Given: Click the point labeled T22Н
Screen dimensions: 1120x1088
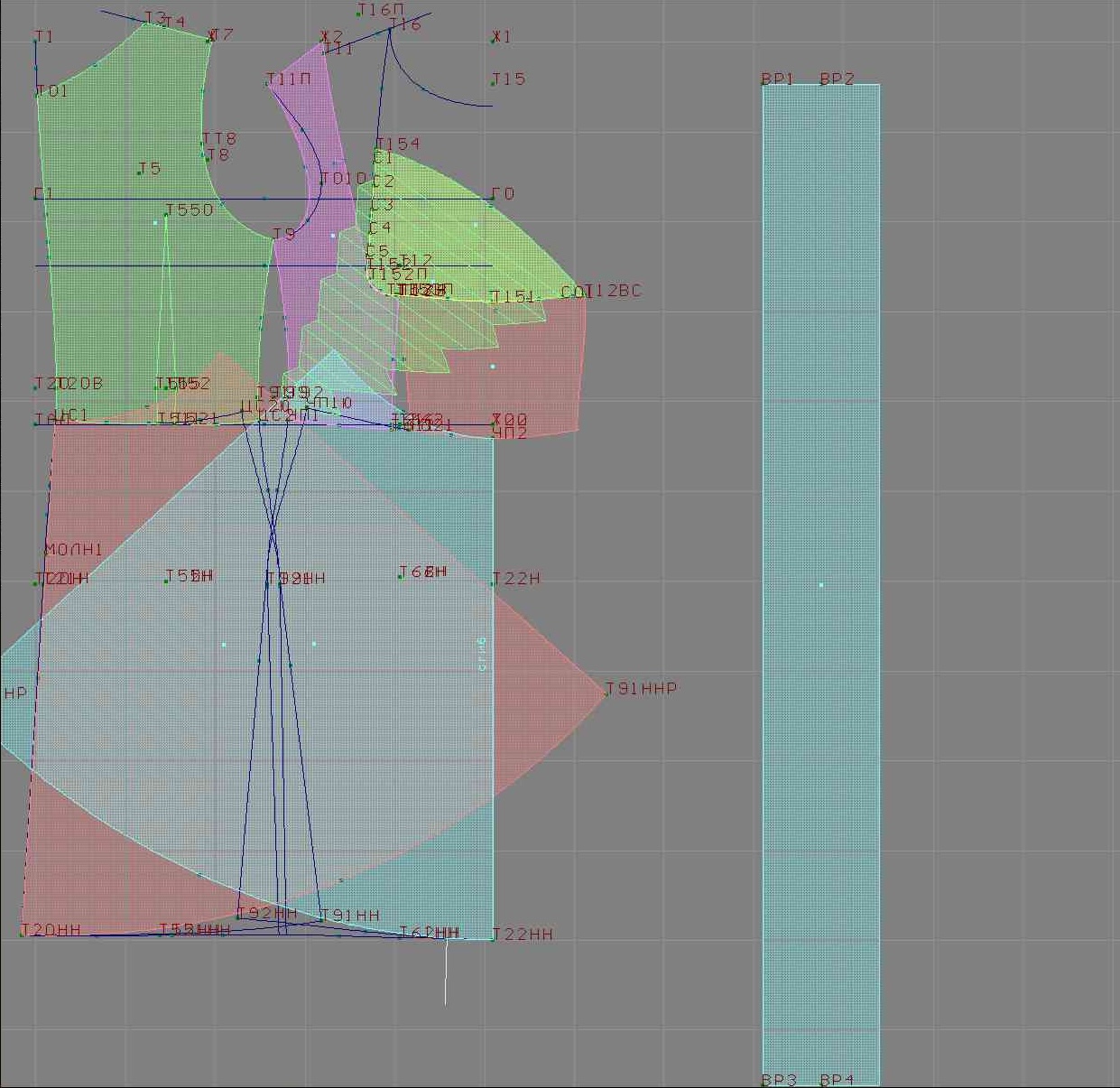Looking at the screenshot, I should pos(492,583).
